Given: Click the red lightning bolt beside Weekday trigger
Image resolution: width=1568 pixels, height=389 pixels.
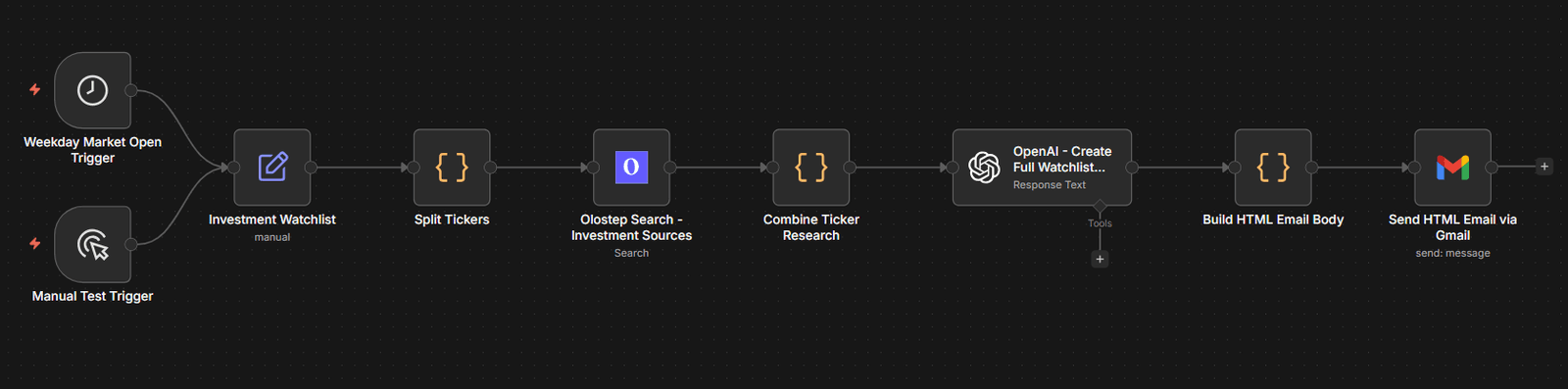Looking at the screenshot, I should (35, 89).
